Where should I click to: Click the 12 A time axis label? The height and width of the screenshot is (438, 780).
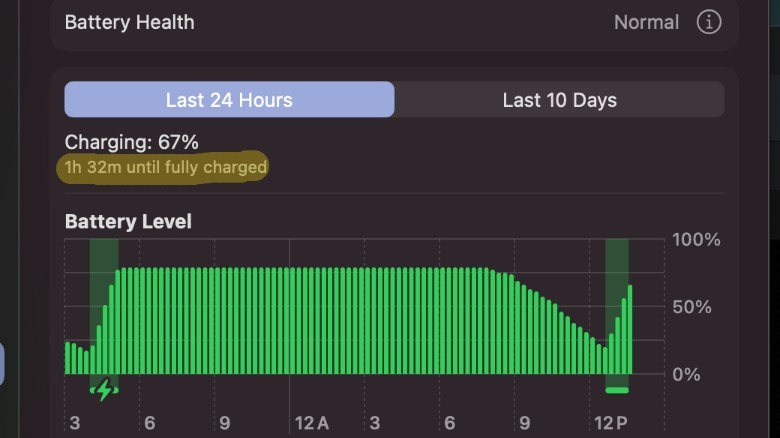pyautogui.click(x=311, y=423)
